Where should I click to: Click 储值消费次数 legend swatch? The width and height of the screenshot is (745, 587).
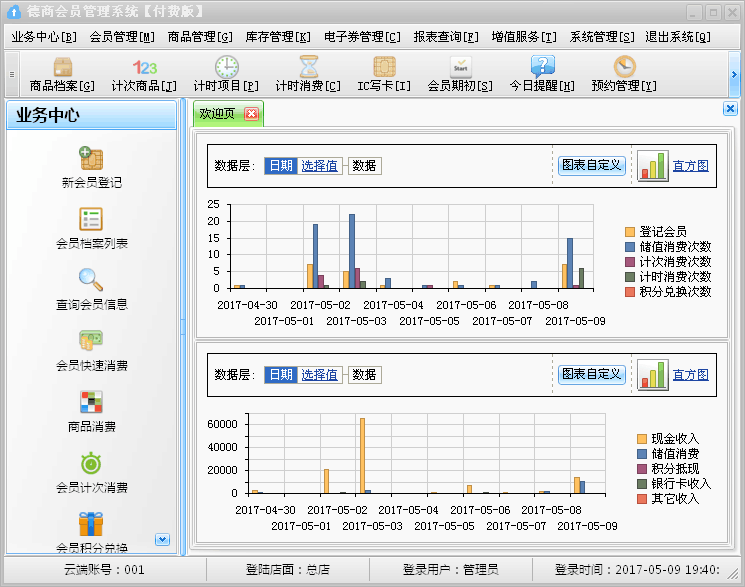click(630, 247)
